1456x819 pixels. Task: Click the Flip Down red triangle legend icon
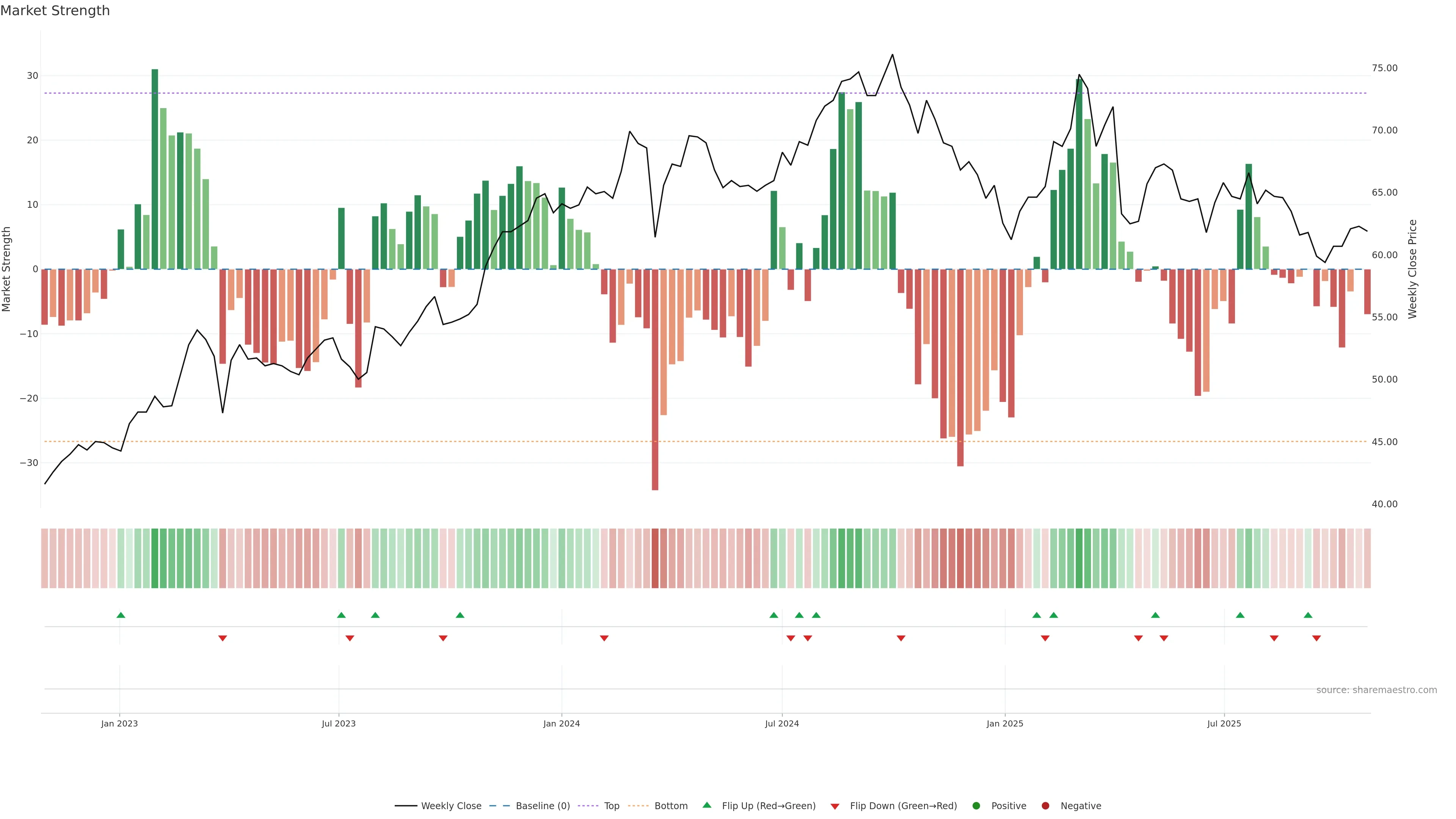click(x=835, y=806)
